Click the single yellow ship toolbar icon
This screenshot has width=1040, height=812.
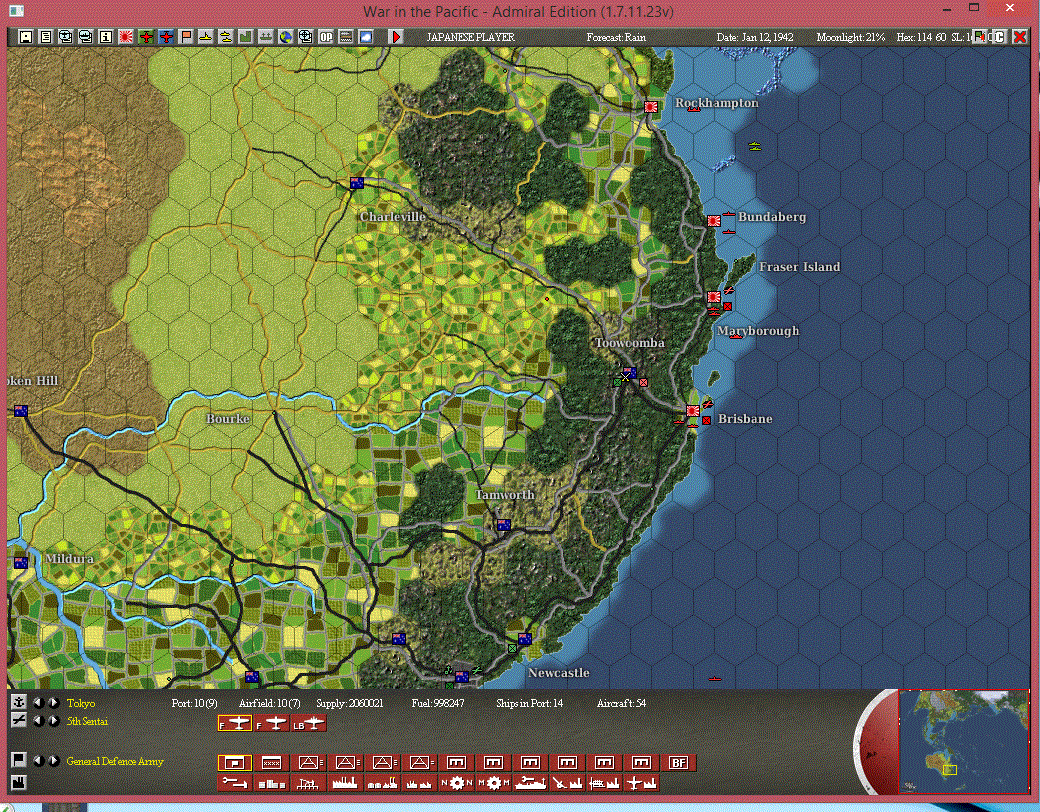(x=206, y=37)
